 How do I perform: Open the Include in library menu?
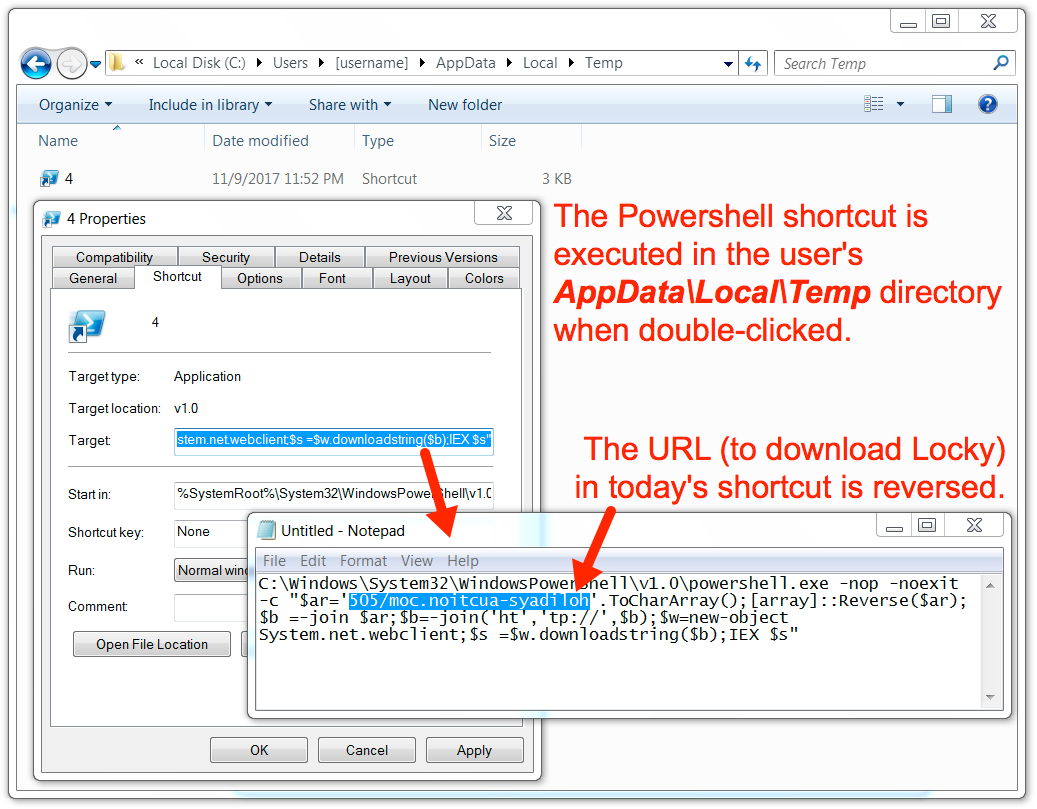(x=210, y=105)
